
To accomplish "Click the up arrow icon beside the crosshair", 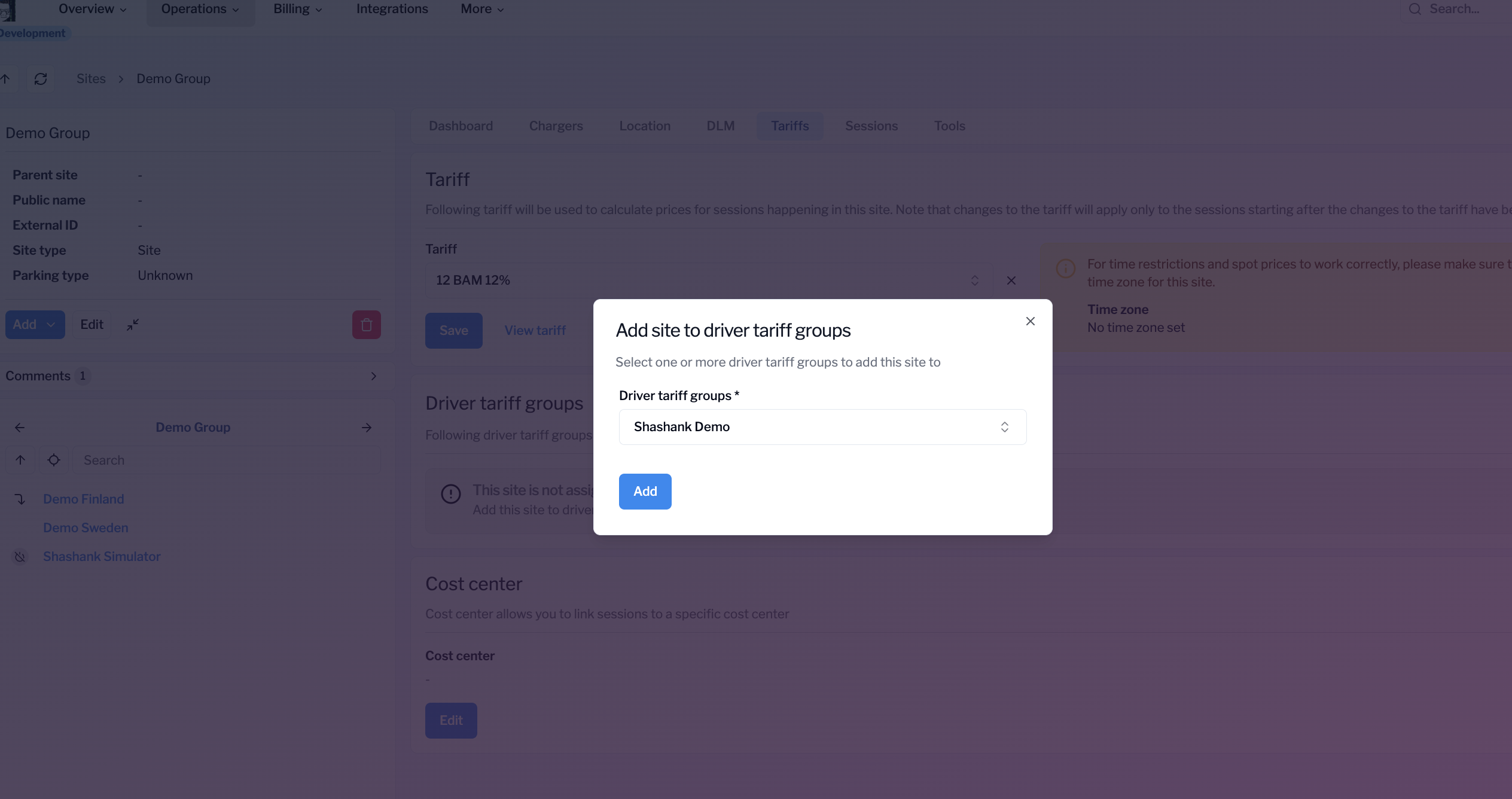I will point(20,460).
